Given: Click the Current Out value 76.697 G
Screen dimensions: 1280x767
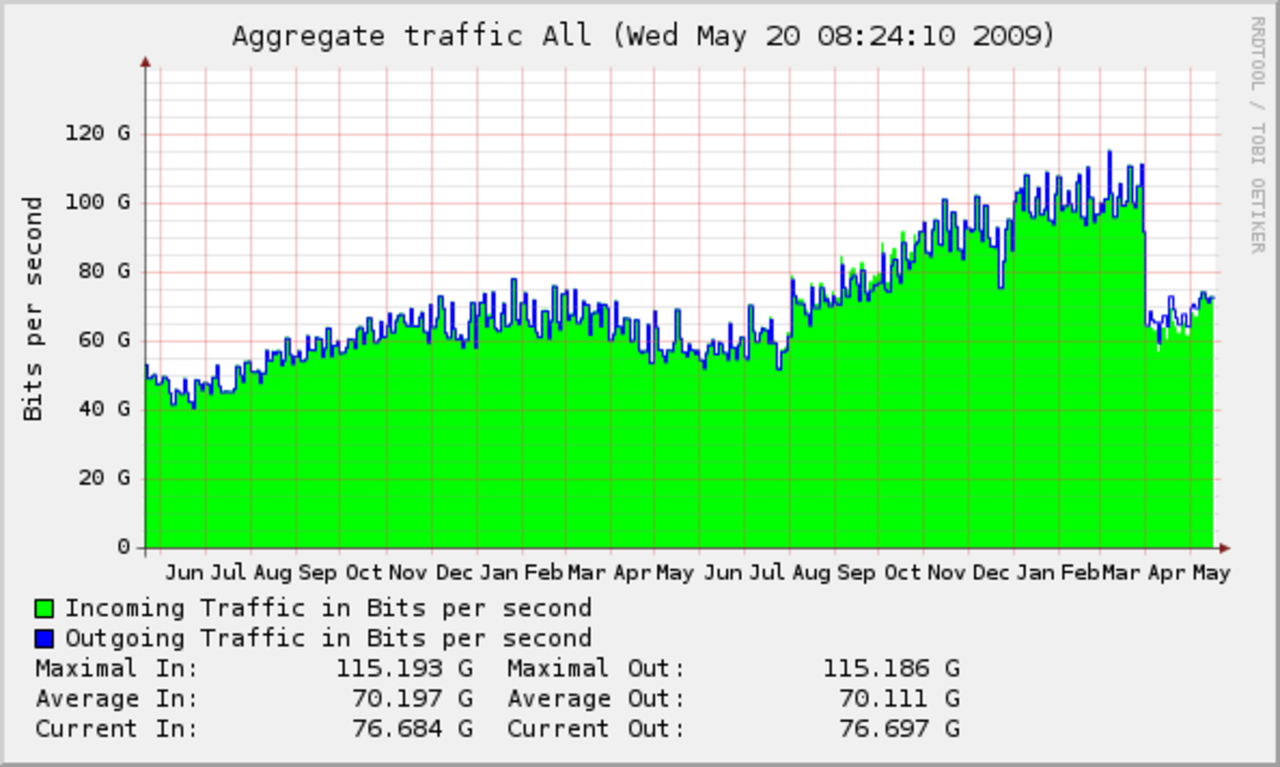Looking at the screenshot, I should click(x=890, y=728).
